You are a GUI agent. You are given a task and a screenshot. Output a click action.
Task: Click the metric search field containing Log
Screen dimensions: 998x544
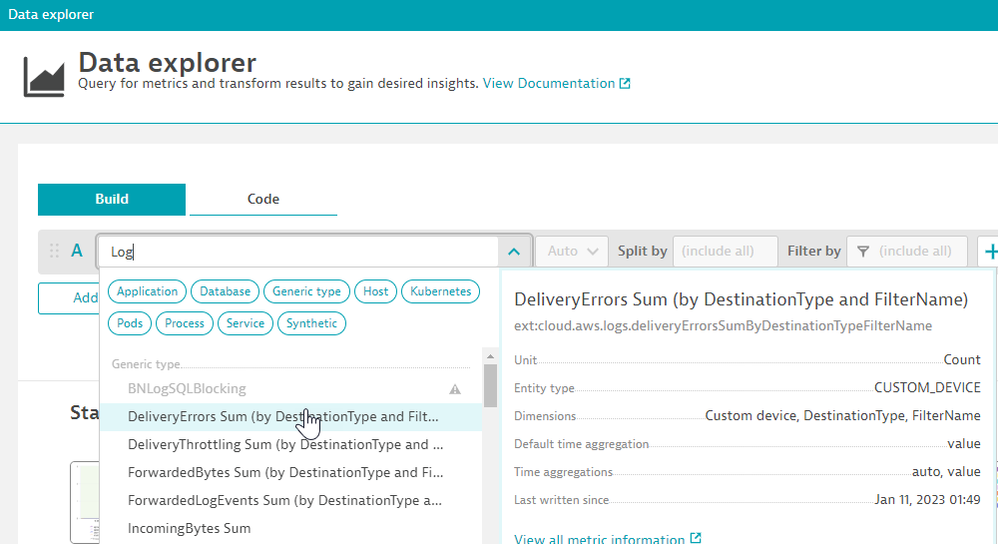[x=300, y=252]
